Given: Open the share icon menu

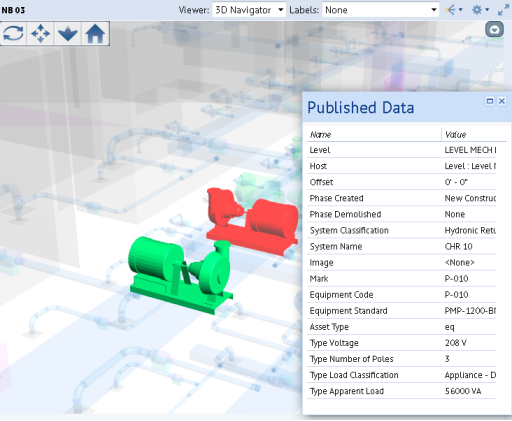Looking at the screenshot, I should coord(454,10).
